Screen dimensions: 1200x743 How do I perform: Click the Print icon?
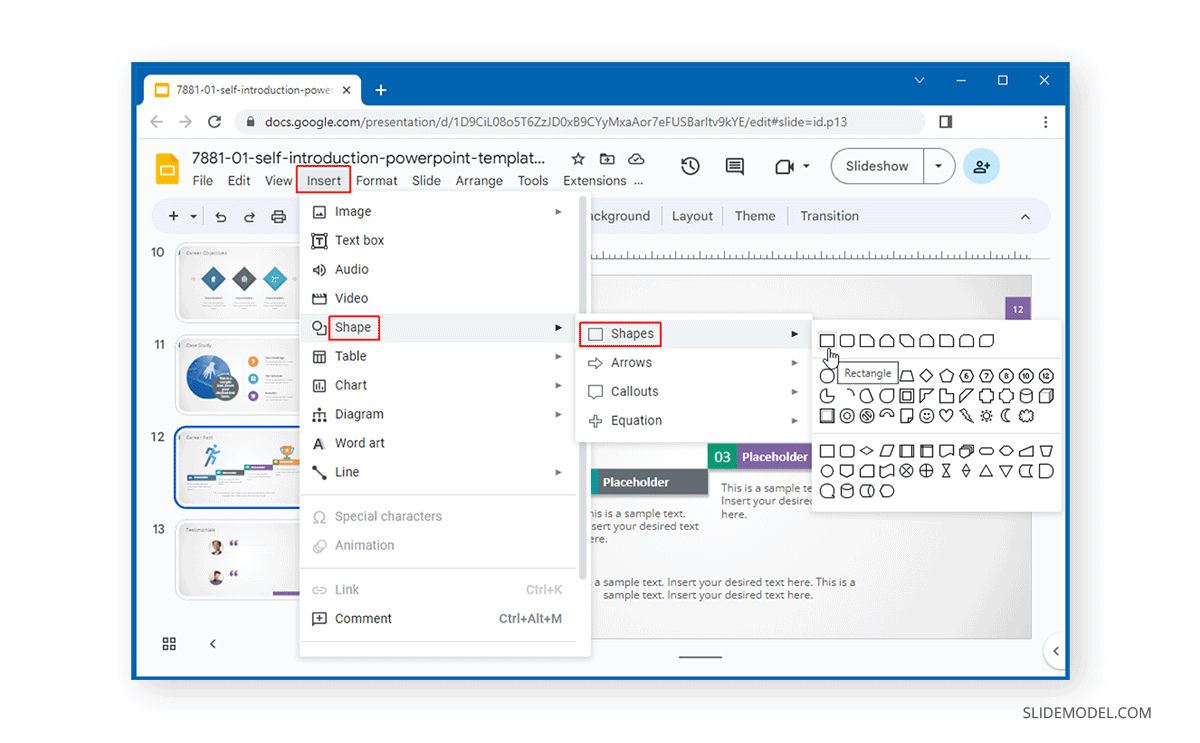[278, 216]
